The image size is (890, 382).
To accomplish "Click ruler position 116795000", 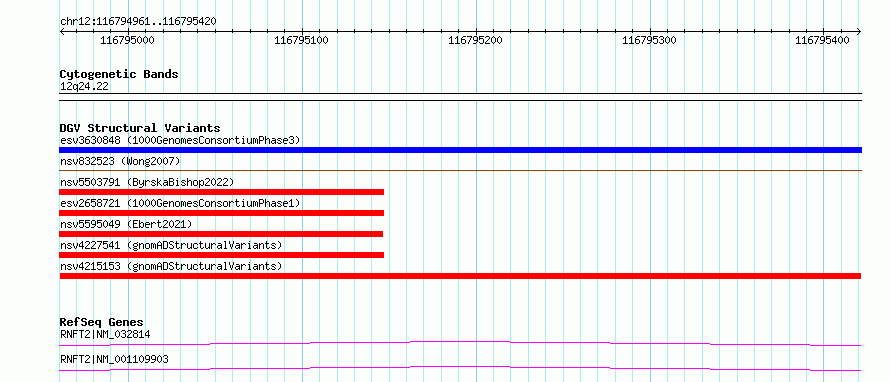I will tap(127, 40).
